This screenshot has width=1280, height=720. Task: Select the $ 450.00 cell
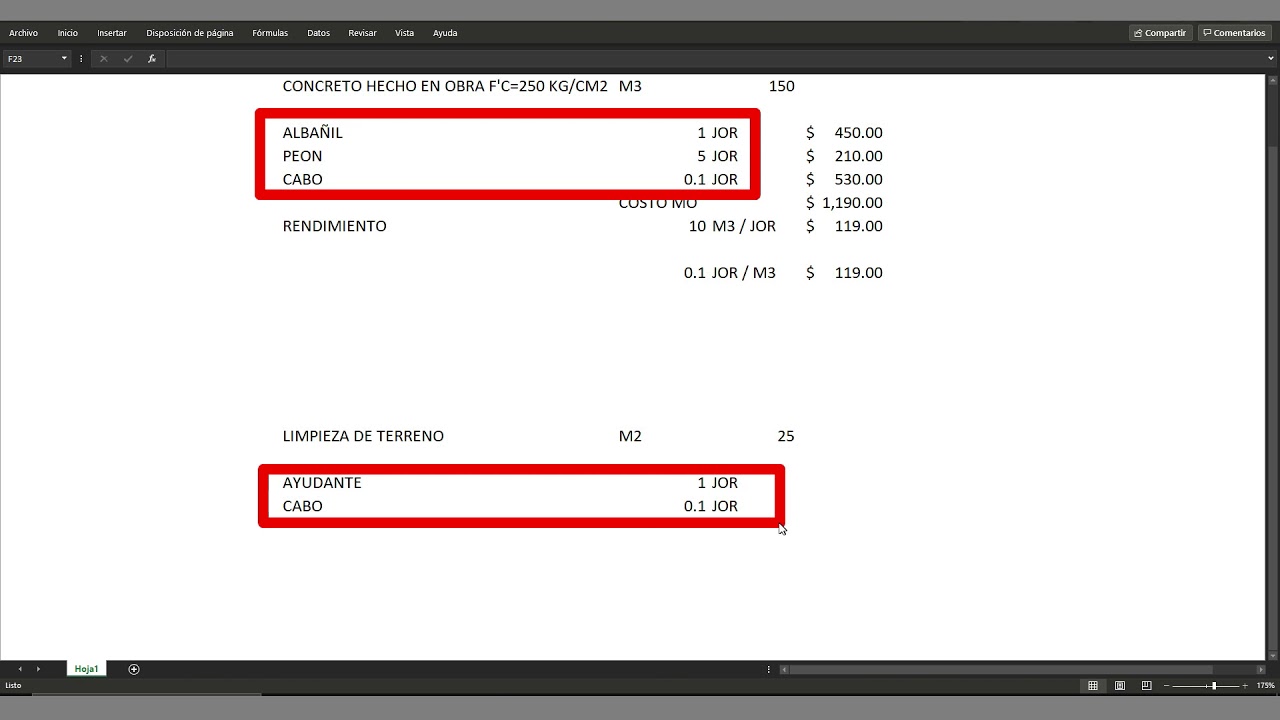(844, 133)
